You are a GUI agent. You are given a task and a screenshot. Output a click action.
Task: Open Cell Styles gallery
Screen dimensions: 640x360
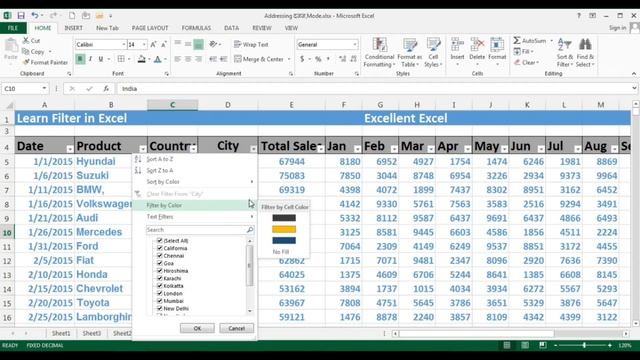coord(433,52)
